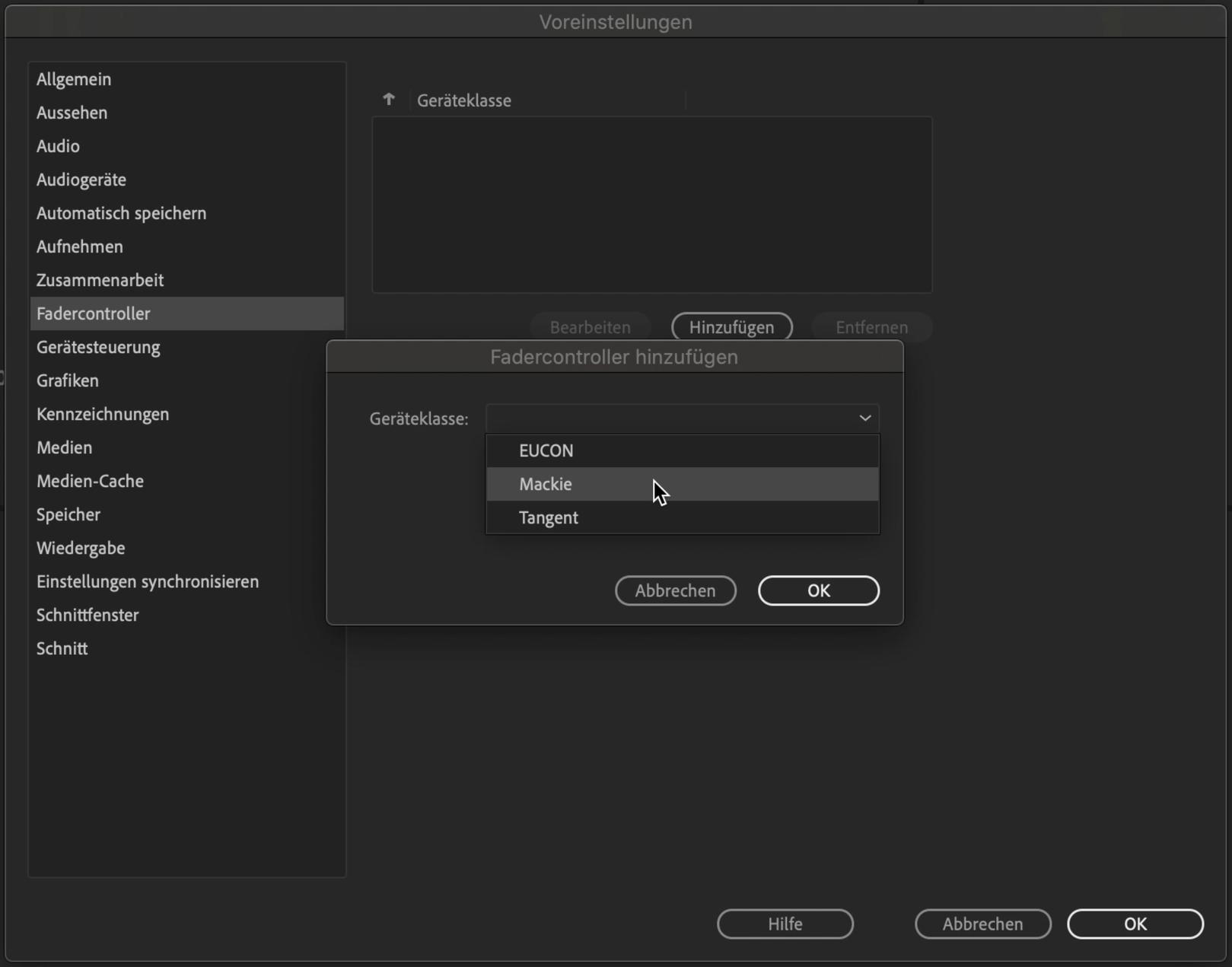Choose Mackie in the dropdown list
Image resolution: width=1232 pixels, height=967 pixels.
pos(546,484)
